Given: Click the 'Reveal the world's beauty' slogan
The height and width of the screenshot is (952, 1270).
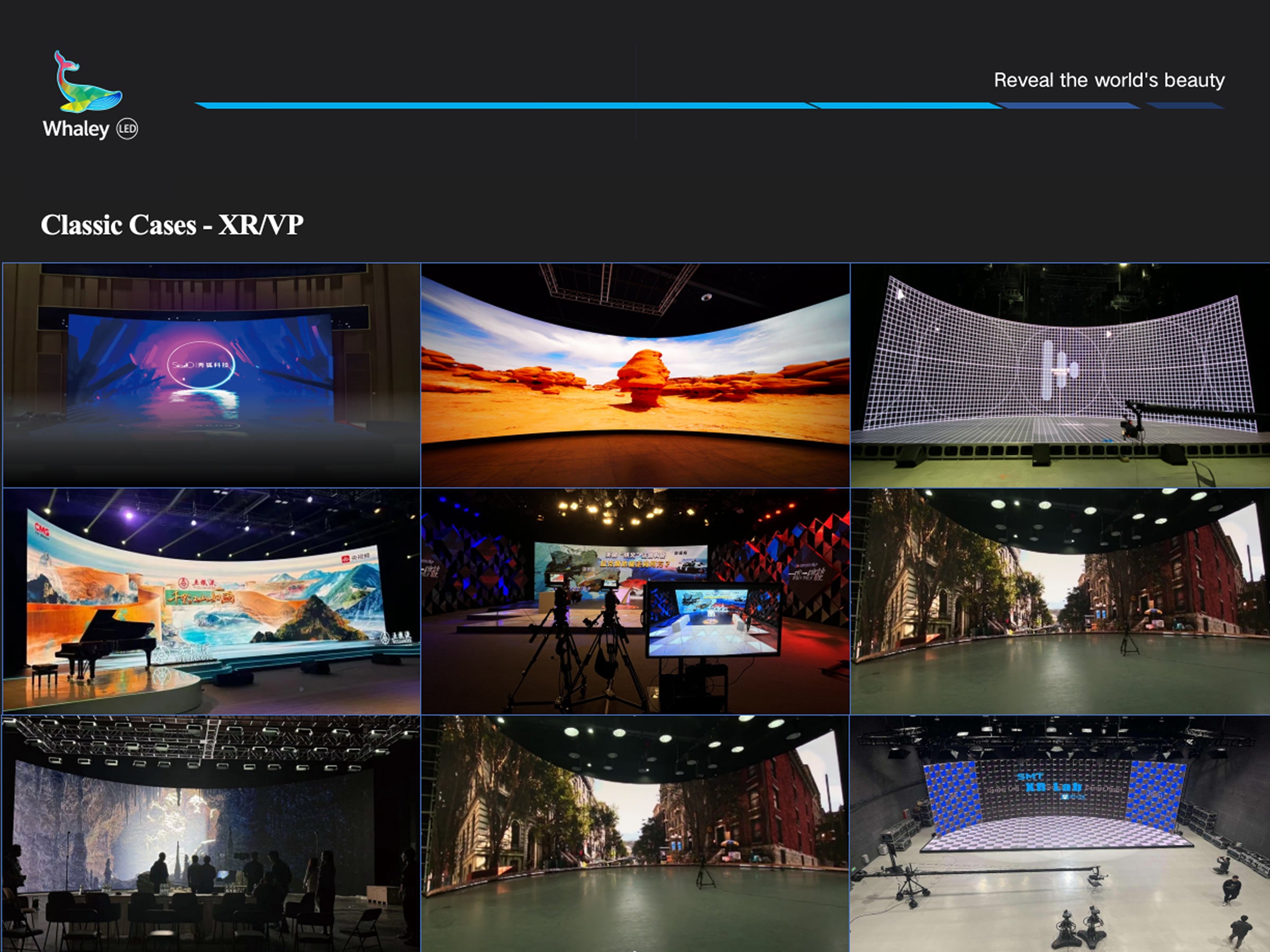Looking at the screenshot, I should (1109, 80).
